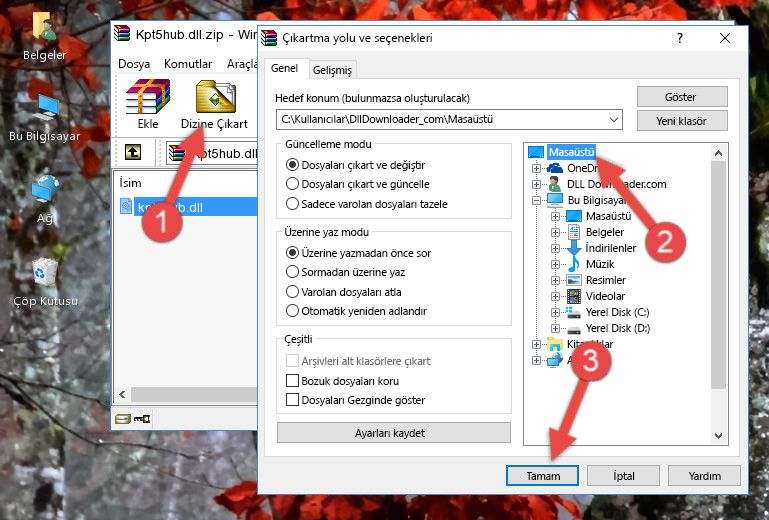Expand the Kitaplıklar tree node
Viewport: 769px width, 520px height.
[536, 344]
